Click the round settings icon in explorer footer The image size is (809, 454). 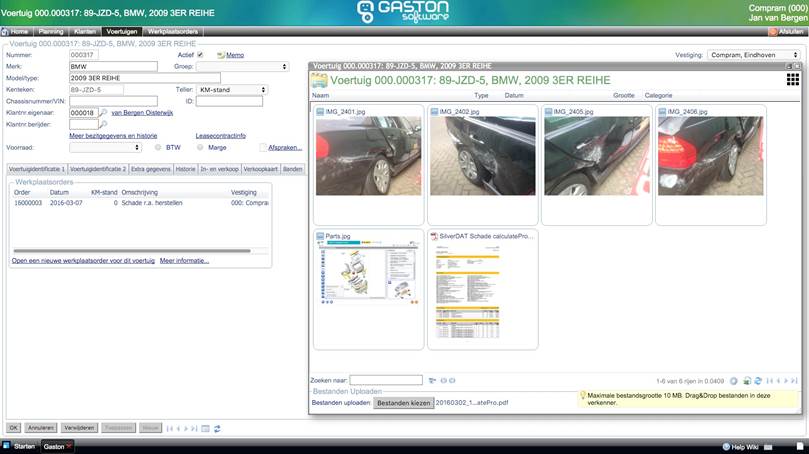pyautogui.click(x=734, y=381)
